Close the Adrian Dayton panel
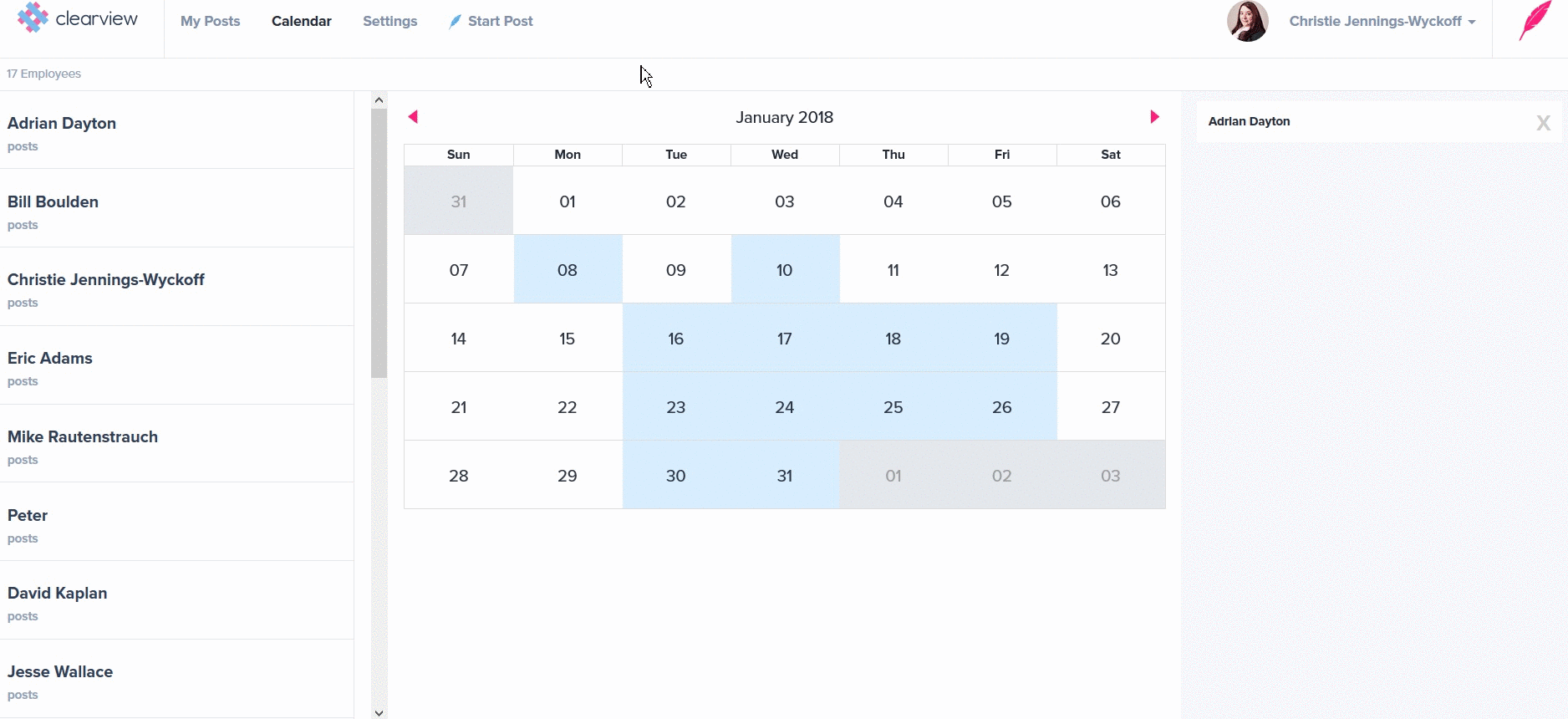 pos(1543,123)
